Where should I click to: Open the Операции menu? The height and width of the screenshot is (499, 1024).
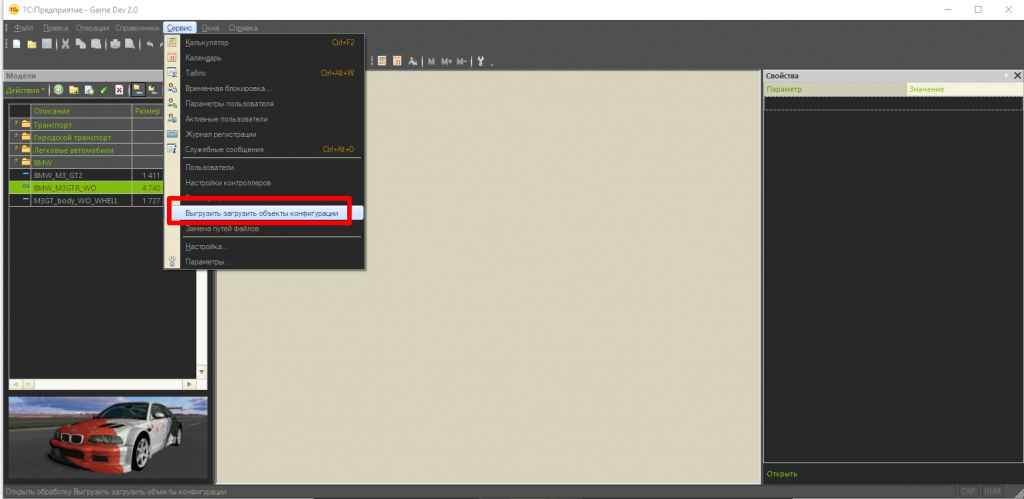(x=92, y=28)
